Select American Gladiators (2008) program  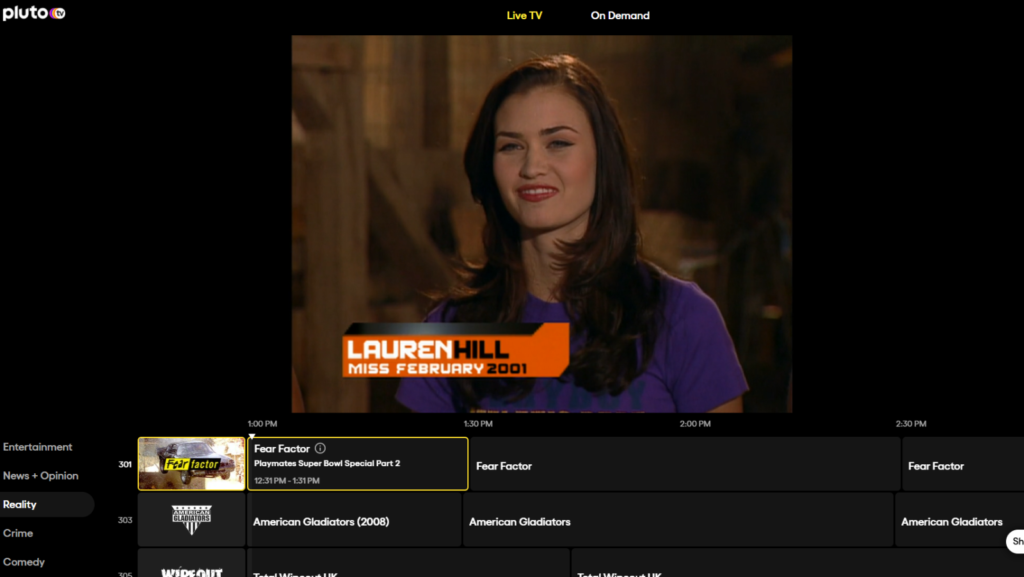tap(355, 520)
